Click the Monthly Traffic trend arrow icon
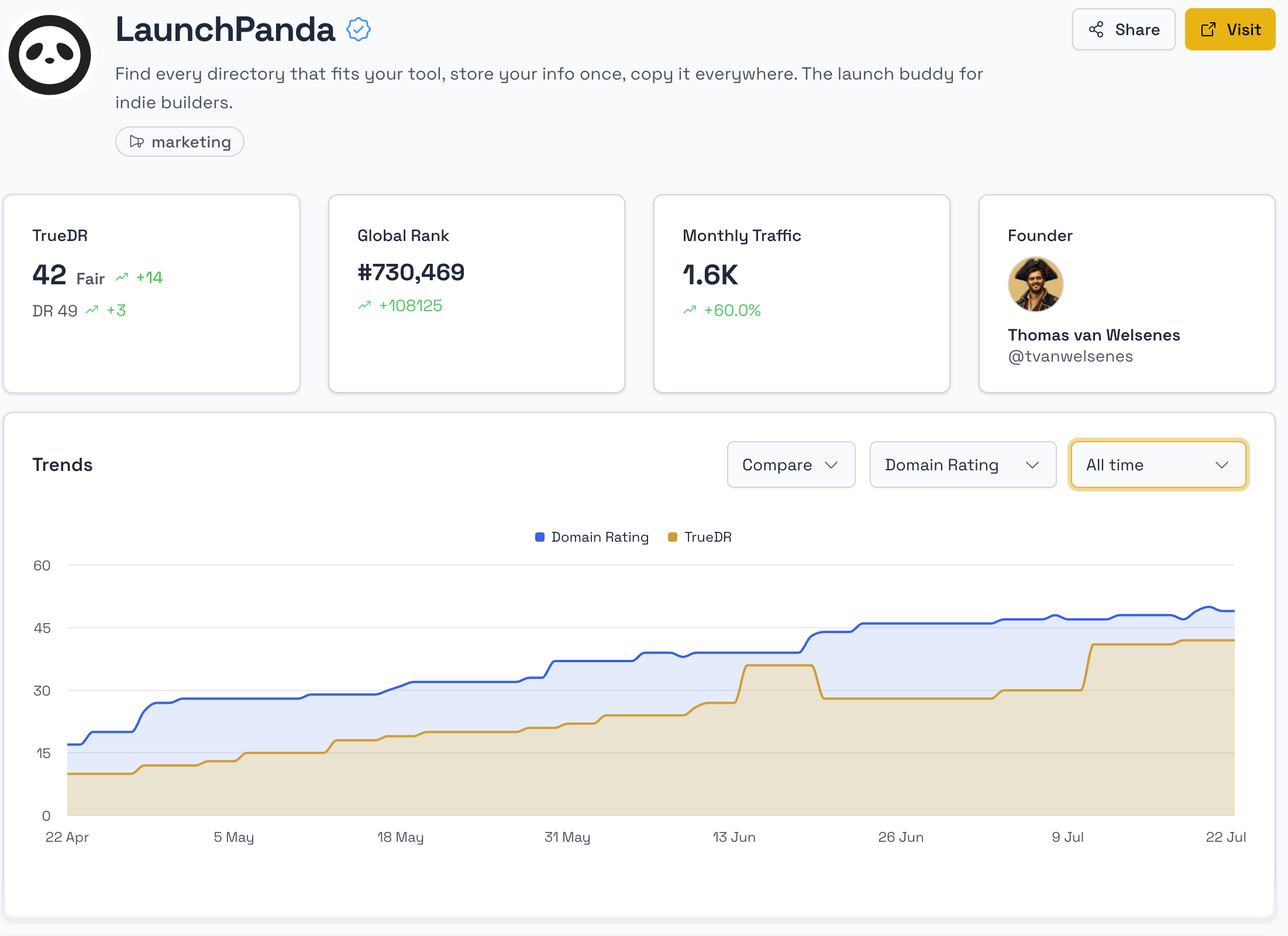1288x936 pixels. [x=690, y=310]
